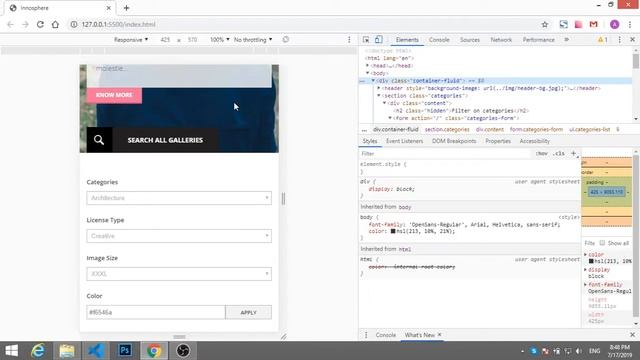Open the 100% zoom dropdown
Screen dimensions: 640x360
tap(220, 40)
